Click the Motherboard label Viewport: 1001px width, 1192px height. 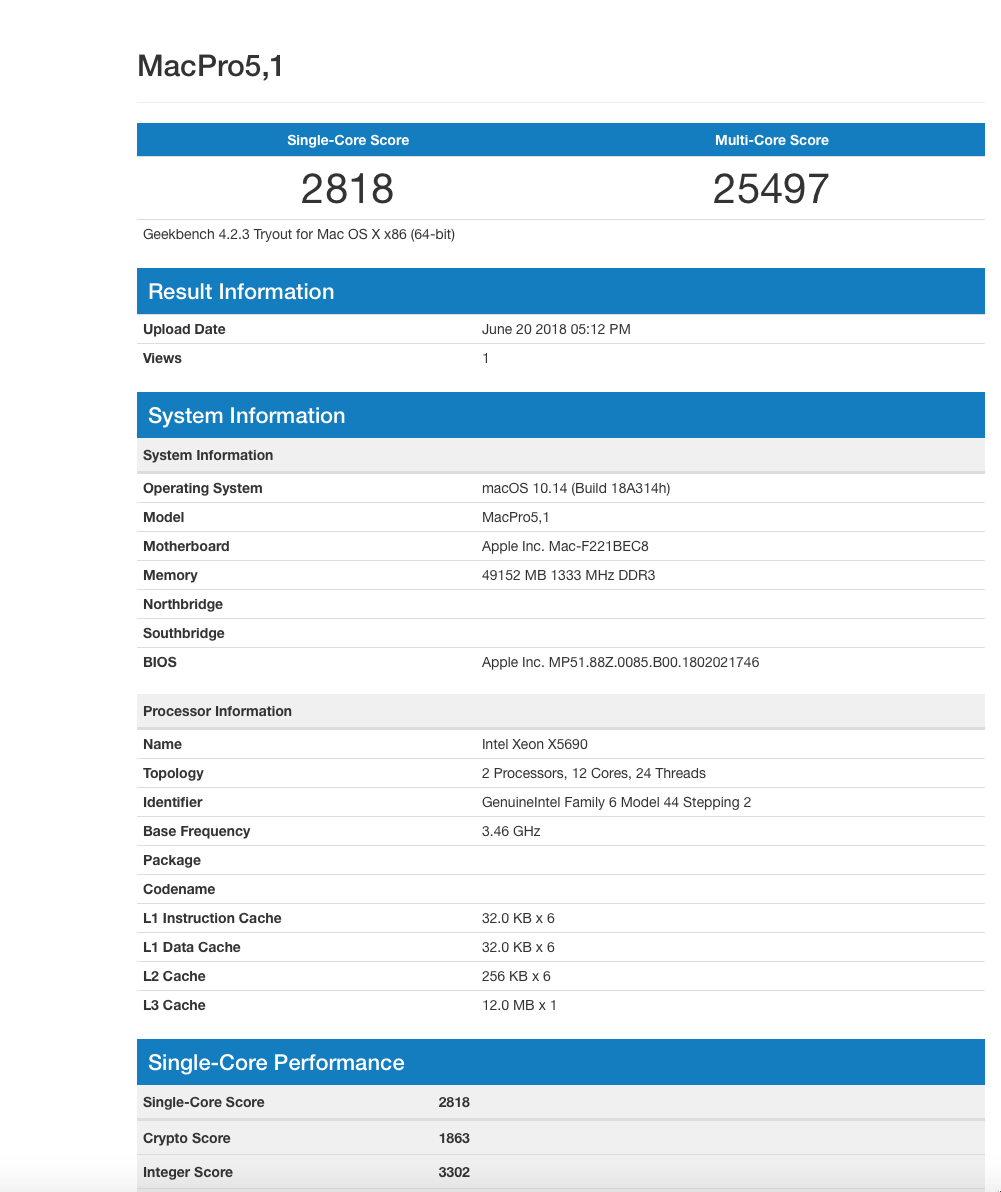click(x=186, y=546)
